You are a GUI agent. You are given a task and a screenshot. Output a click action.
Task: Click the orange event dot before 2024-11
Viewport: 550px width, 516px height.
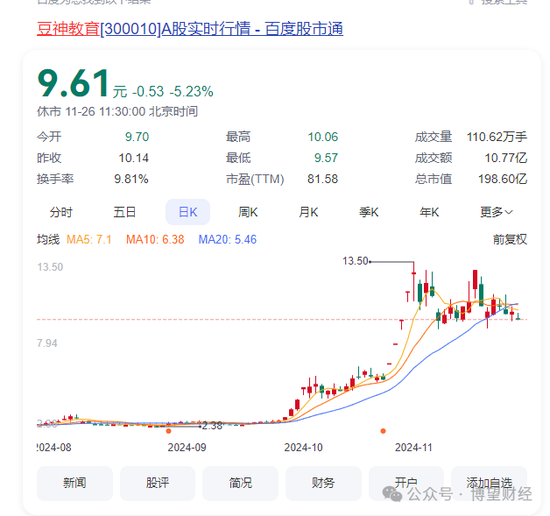click(383, 431)
